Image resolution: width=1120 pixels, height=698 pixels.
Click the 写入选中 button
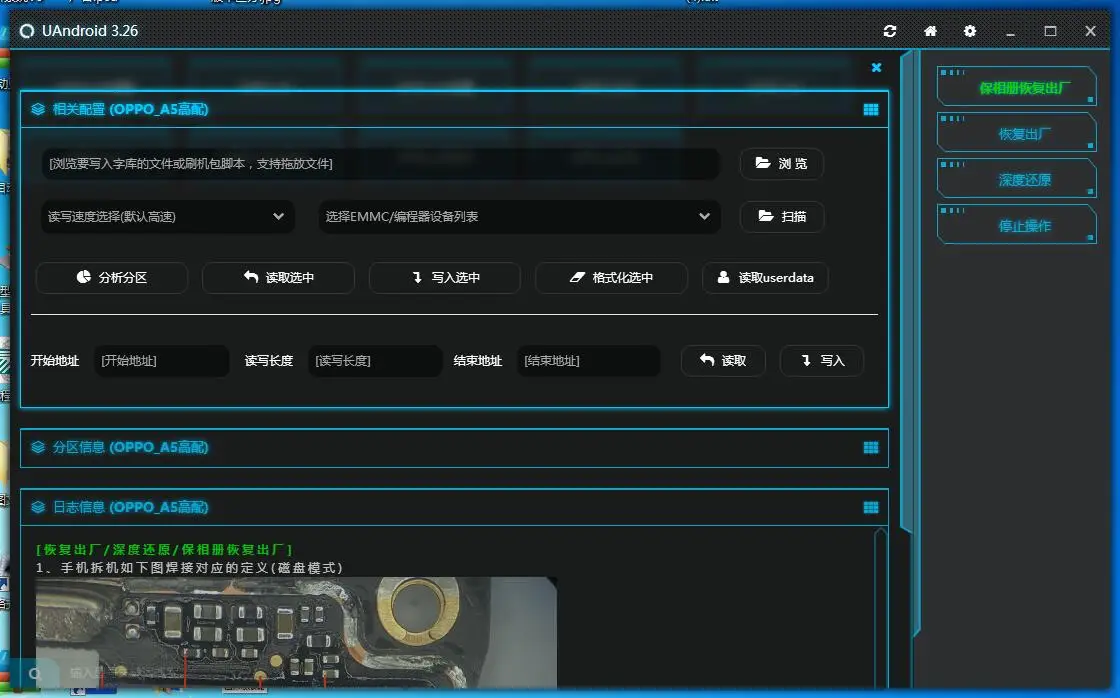click(445, 277)
